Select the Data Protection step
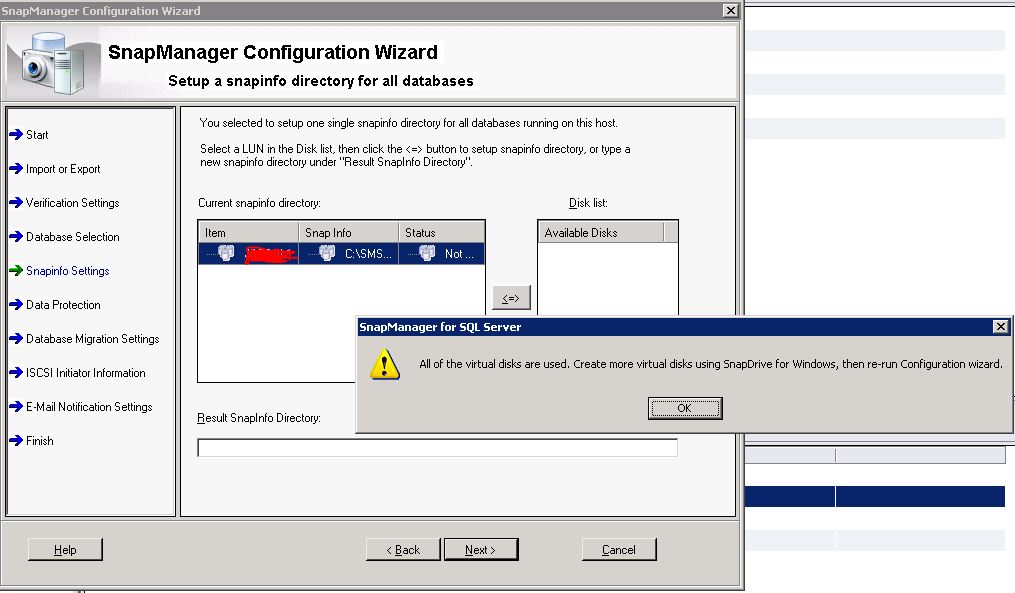 pyautogui.click(x=63, y=305)
